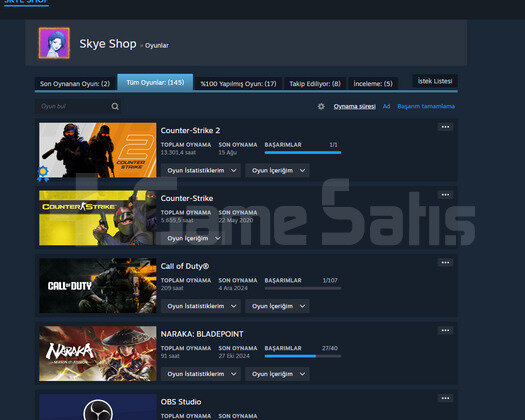Click the SKYE SHOP link in top bar

point(26,2)
